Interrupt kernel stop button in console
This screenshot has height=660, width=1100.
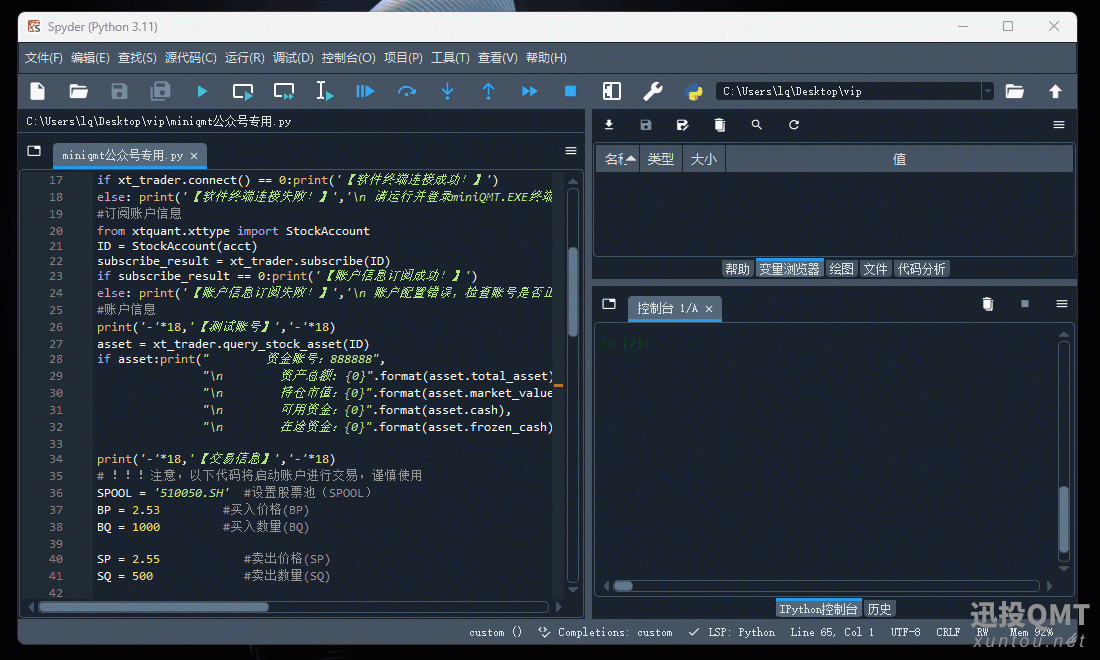pos(1025,304)
